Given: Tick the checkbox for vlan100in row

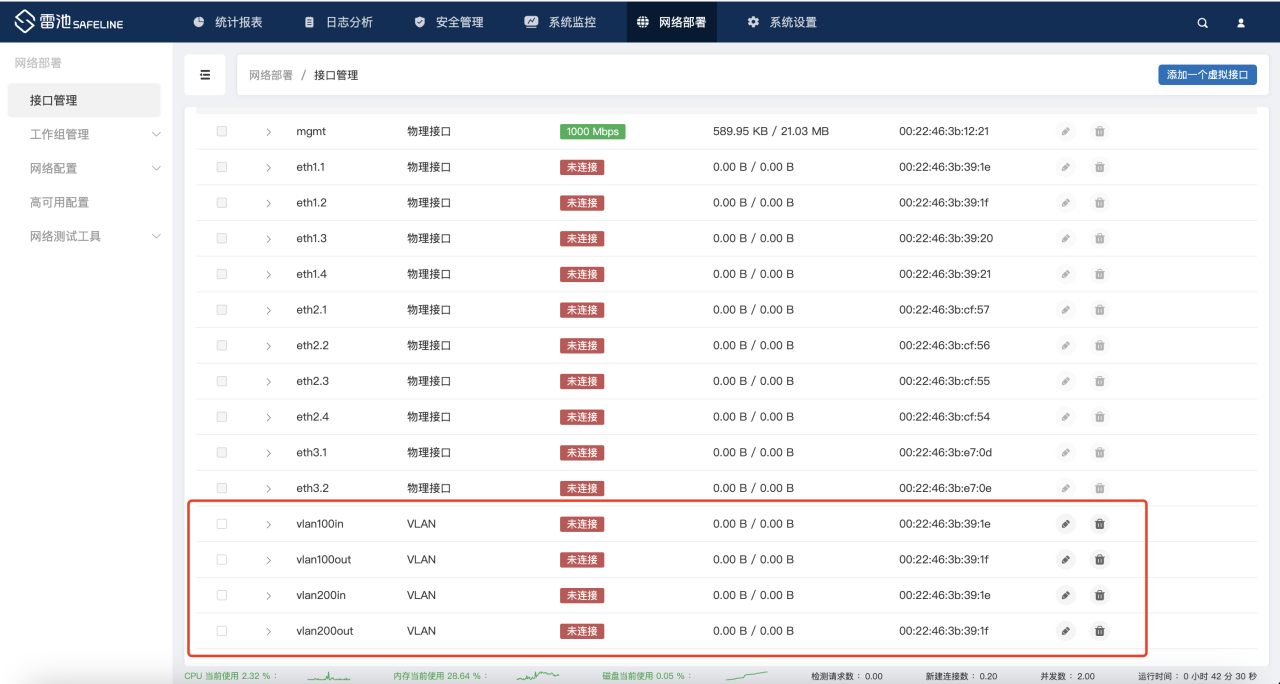Looking at the screenshot, I should (x=222, y=524).
